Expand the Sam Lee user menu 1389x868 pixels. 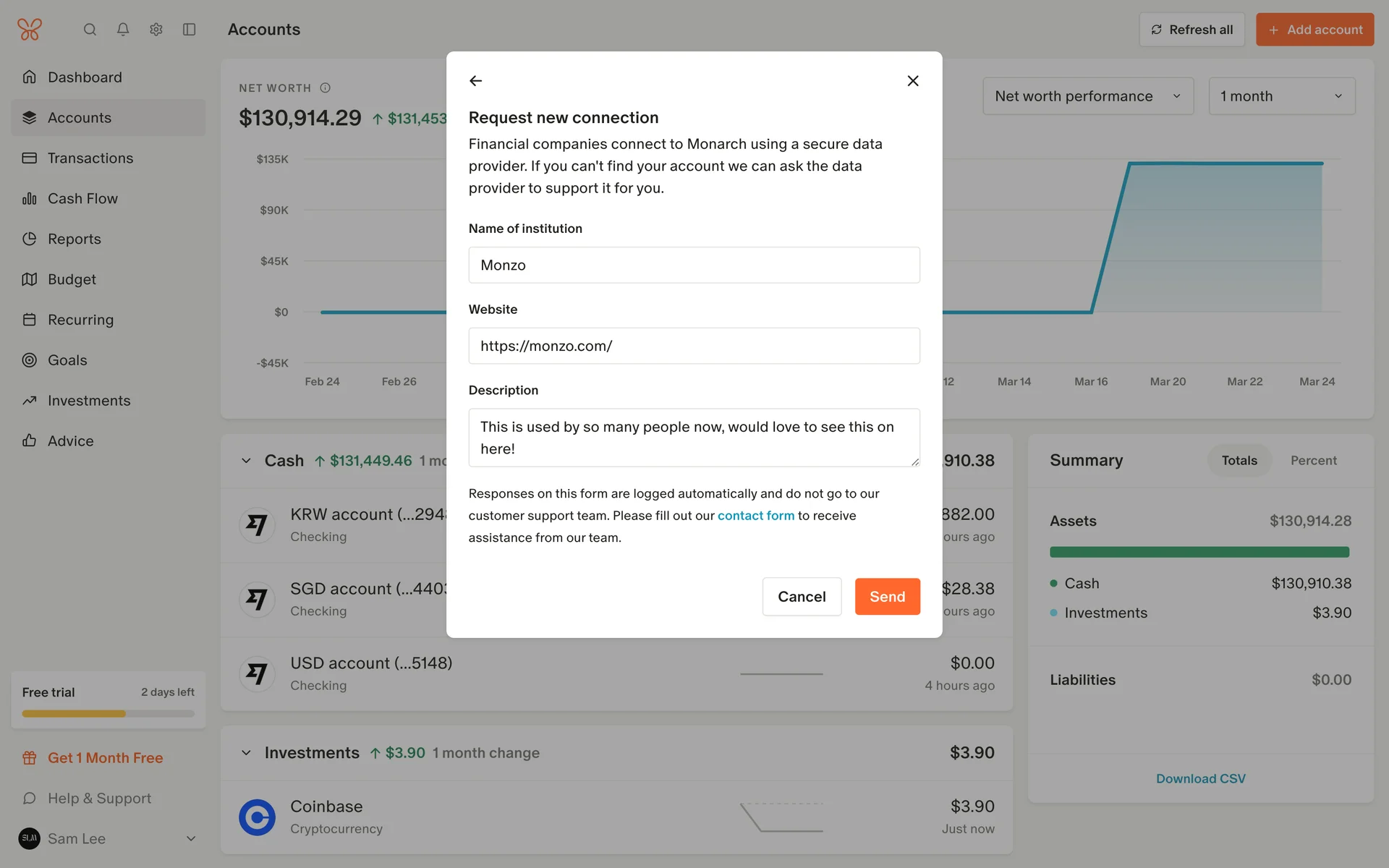tap(191, 839)
